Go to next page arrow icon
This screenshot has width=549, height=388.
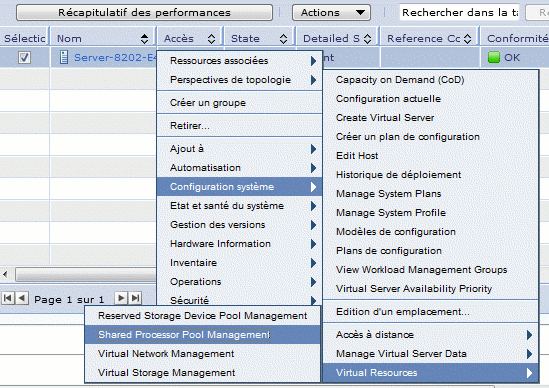pos(121,298)
